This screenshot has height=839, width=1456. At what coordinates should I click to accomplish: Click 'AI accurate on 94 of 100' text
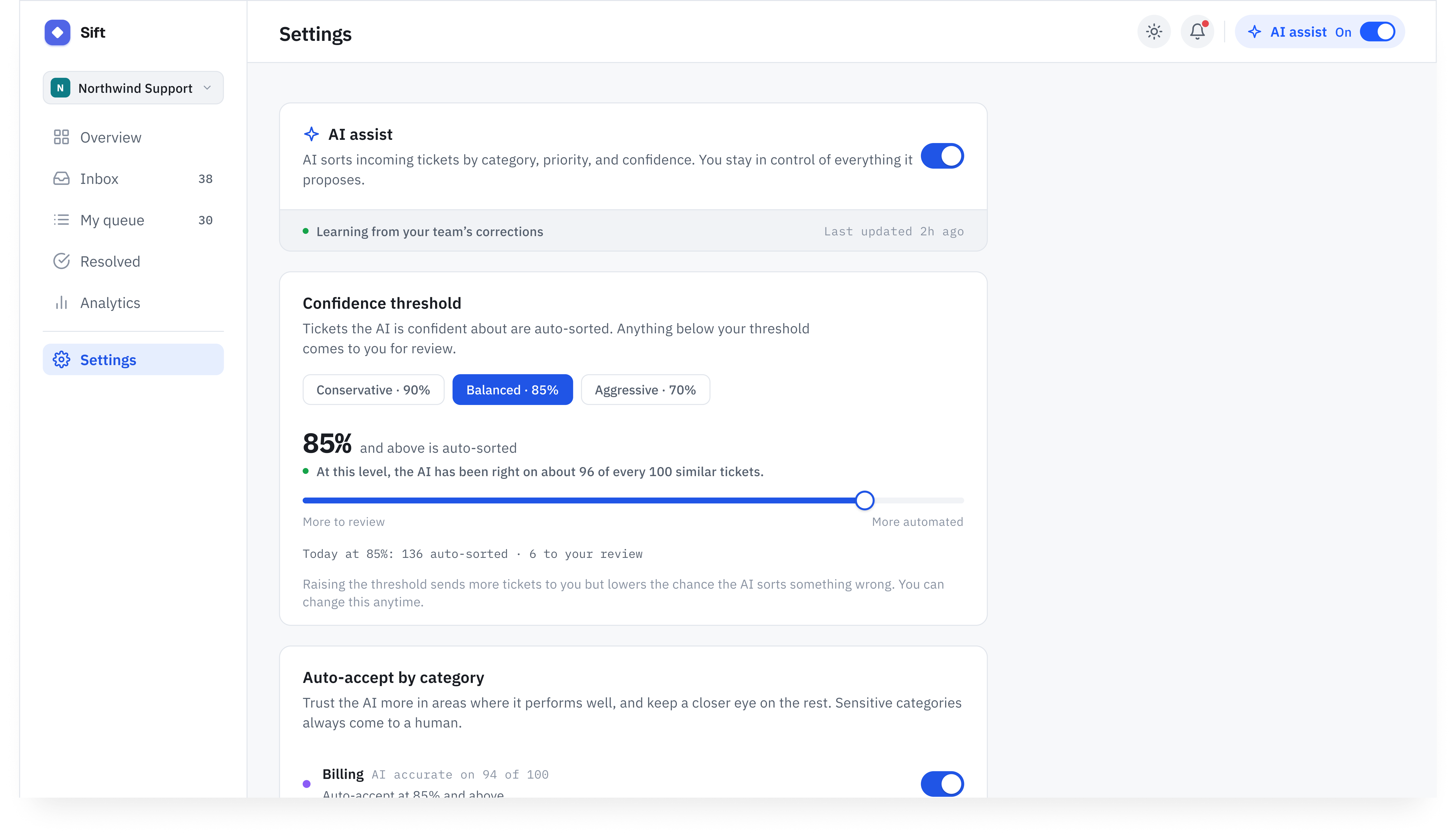[460, 774]
